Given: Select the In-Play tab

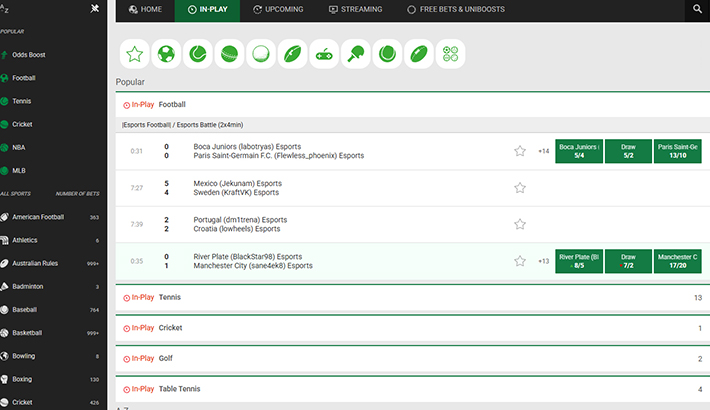Looking at the screenshot, I should tap(207, 10).
